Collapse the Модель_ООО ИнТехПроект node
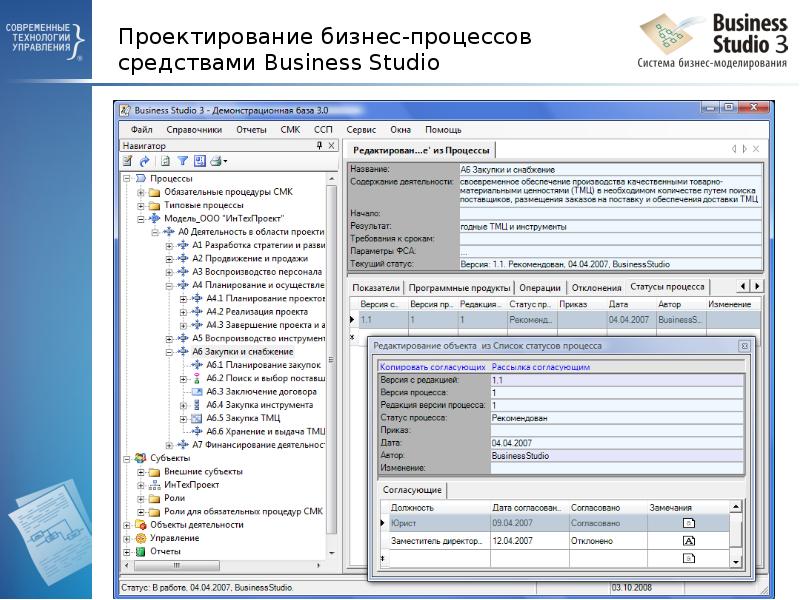Image resolution: width=800 pixels, height=600 pixels. (140, 219)
